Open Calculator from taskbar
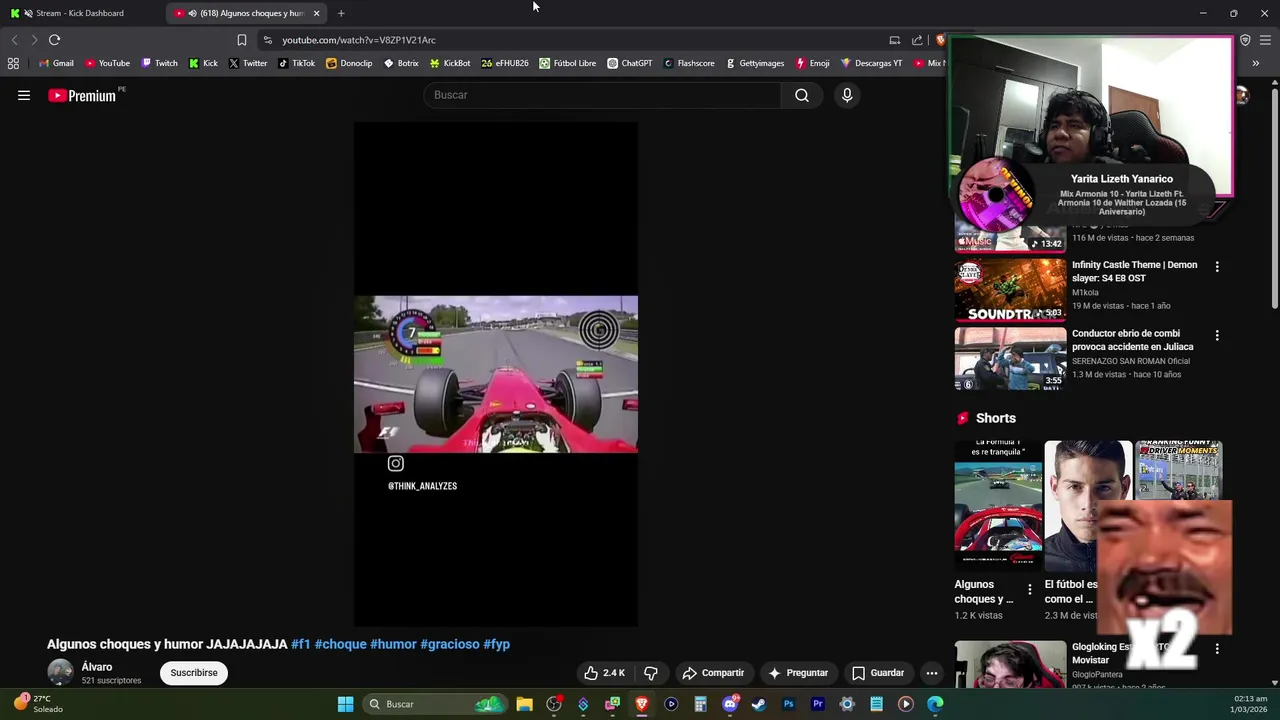 tap(700, 704)
